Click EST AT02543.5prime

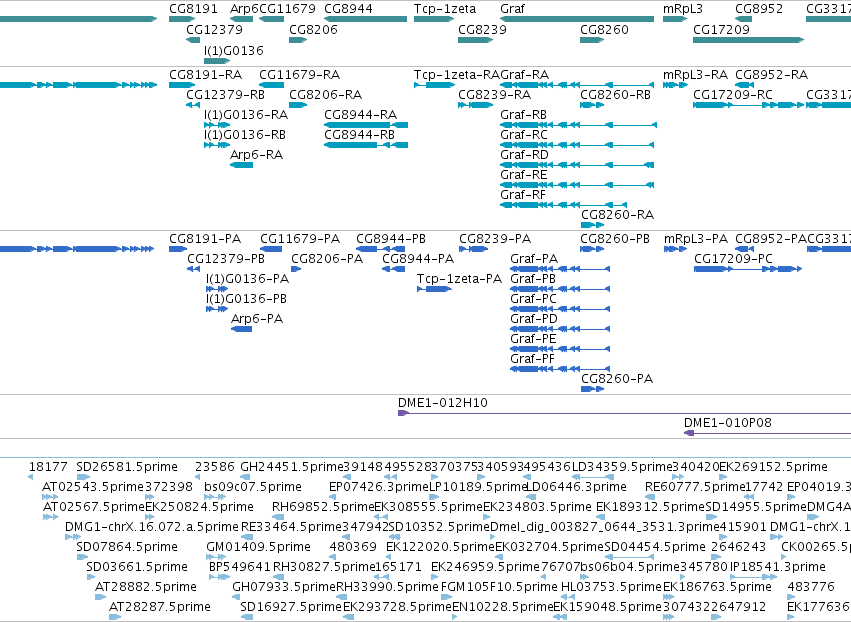50,497
